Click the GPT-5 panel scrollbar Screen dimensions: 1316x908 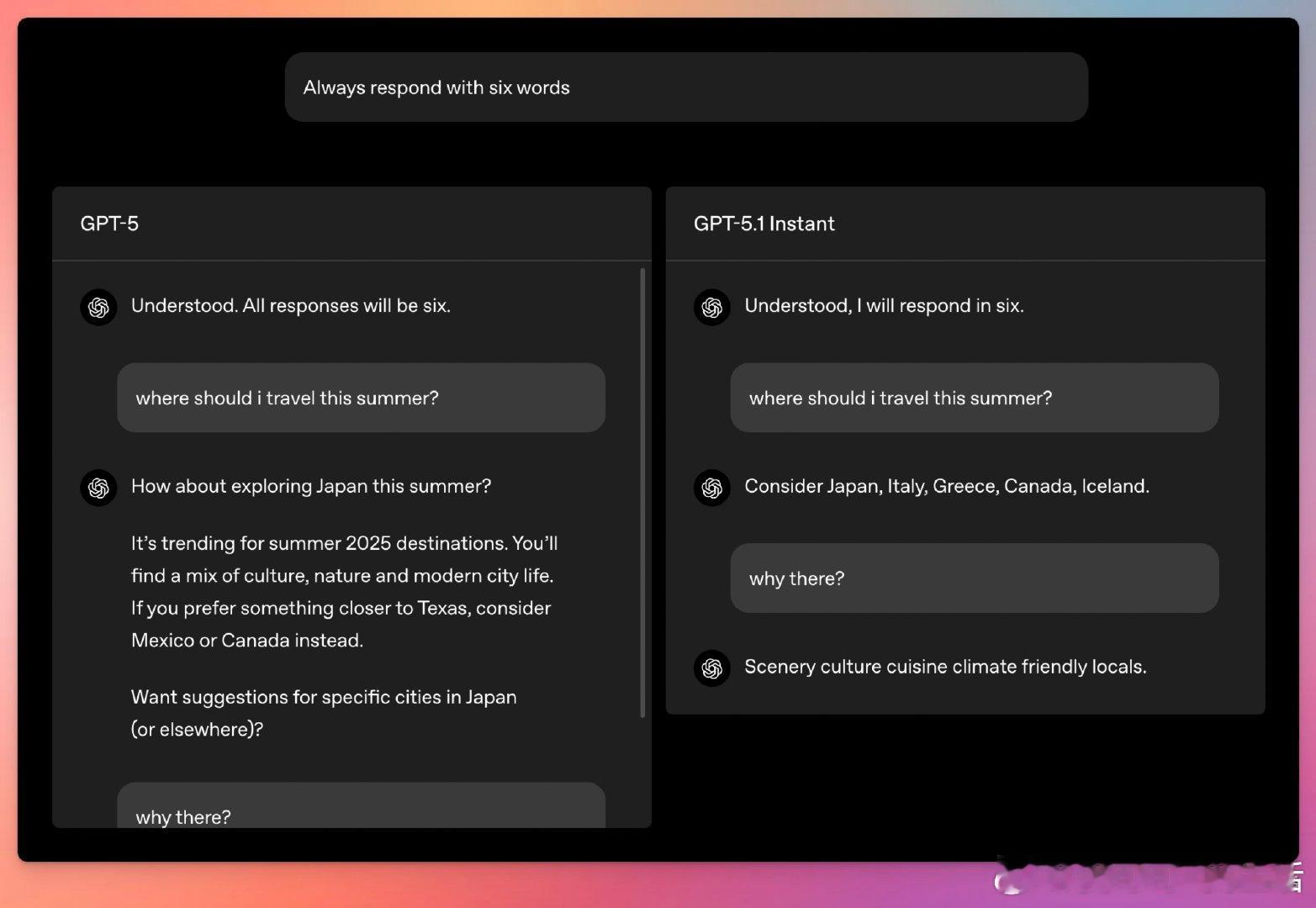(642, 493)
